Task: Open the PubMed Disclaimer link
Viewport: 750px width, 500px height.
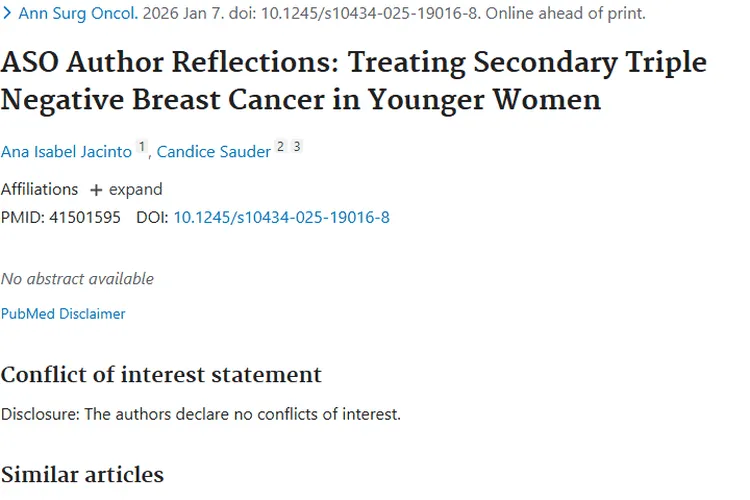Action: tap(63, 313)
